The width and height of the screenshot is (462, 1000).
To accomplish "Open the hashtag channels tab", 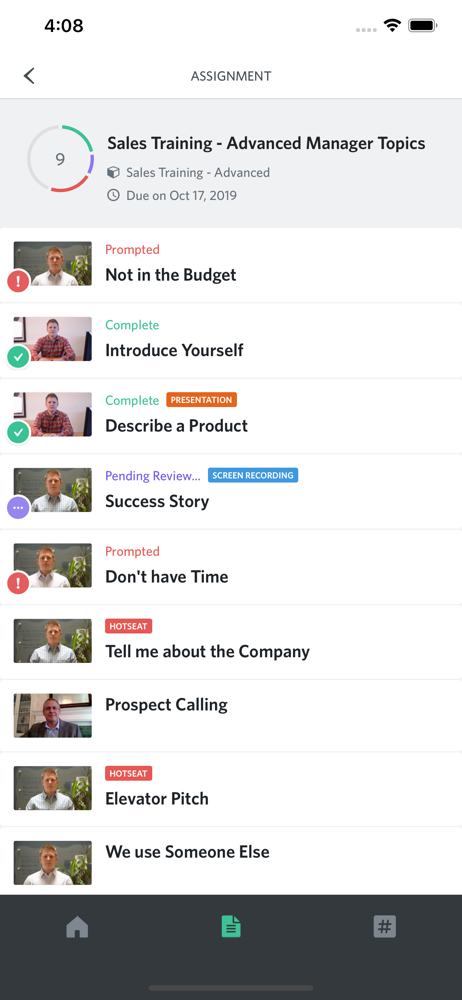I will 385,926.
